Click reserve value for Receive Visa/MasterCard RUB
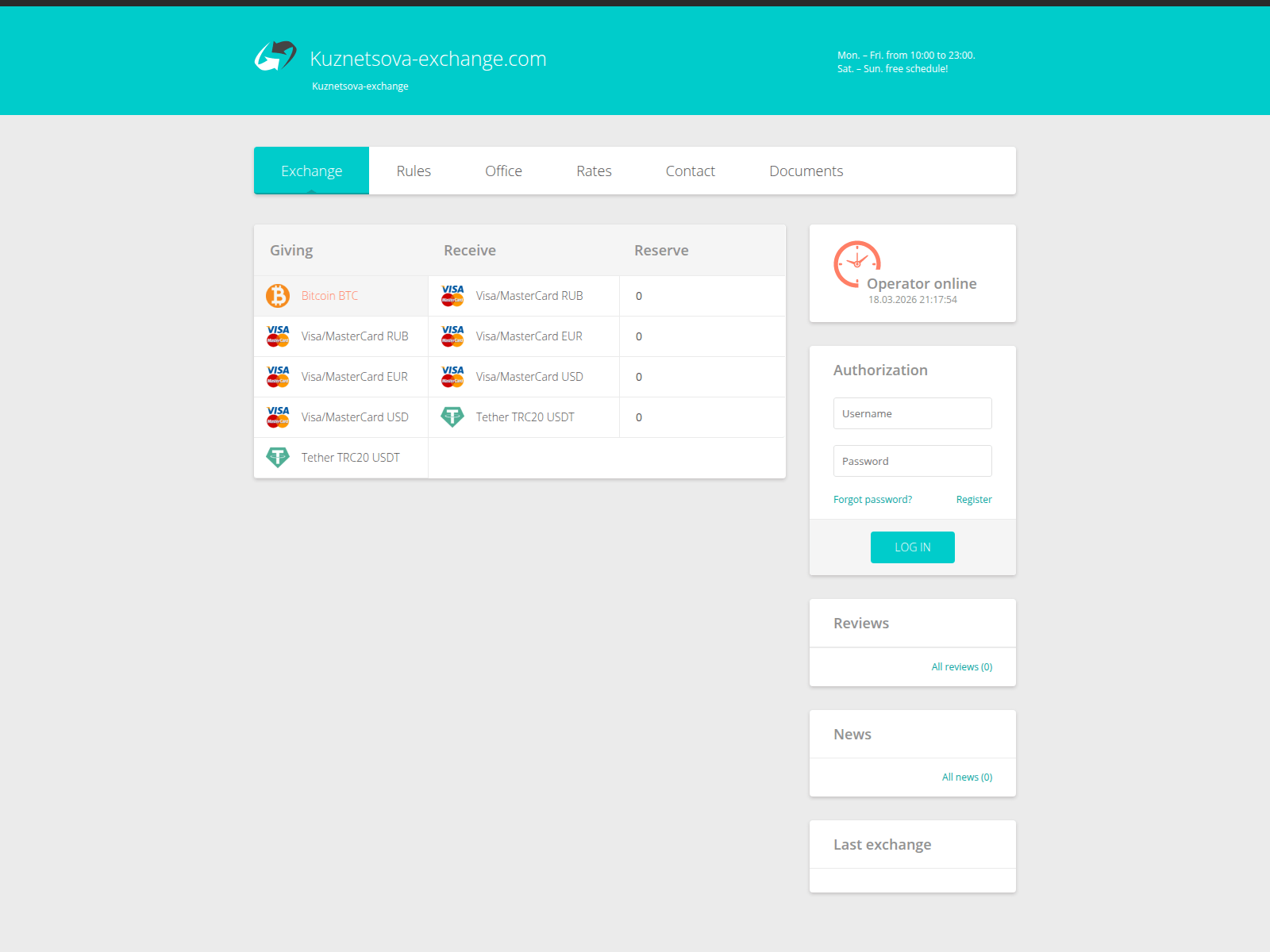 [x=639, y=296]
